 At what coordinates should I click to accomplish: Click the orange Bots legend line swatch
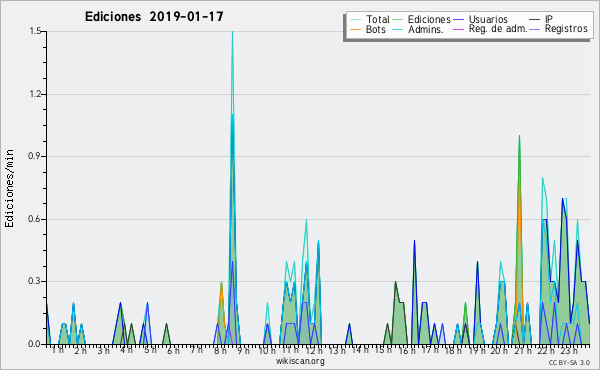pyautogui.click(x=355, y=29)
